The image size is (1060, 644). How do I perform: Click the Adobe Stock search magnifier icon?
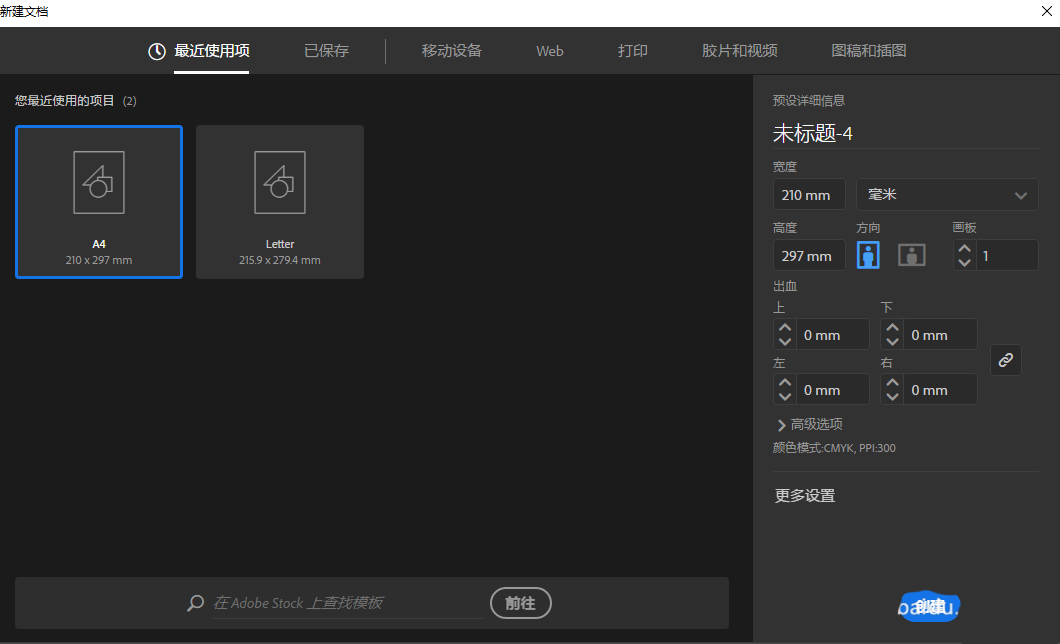(x=195, y=603)
